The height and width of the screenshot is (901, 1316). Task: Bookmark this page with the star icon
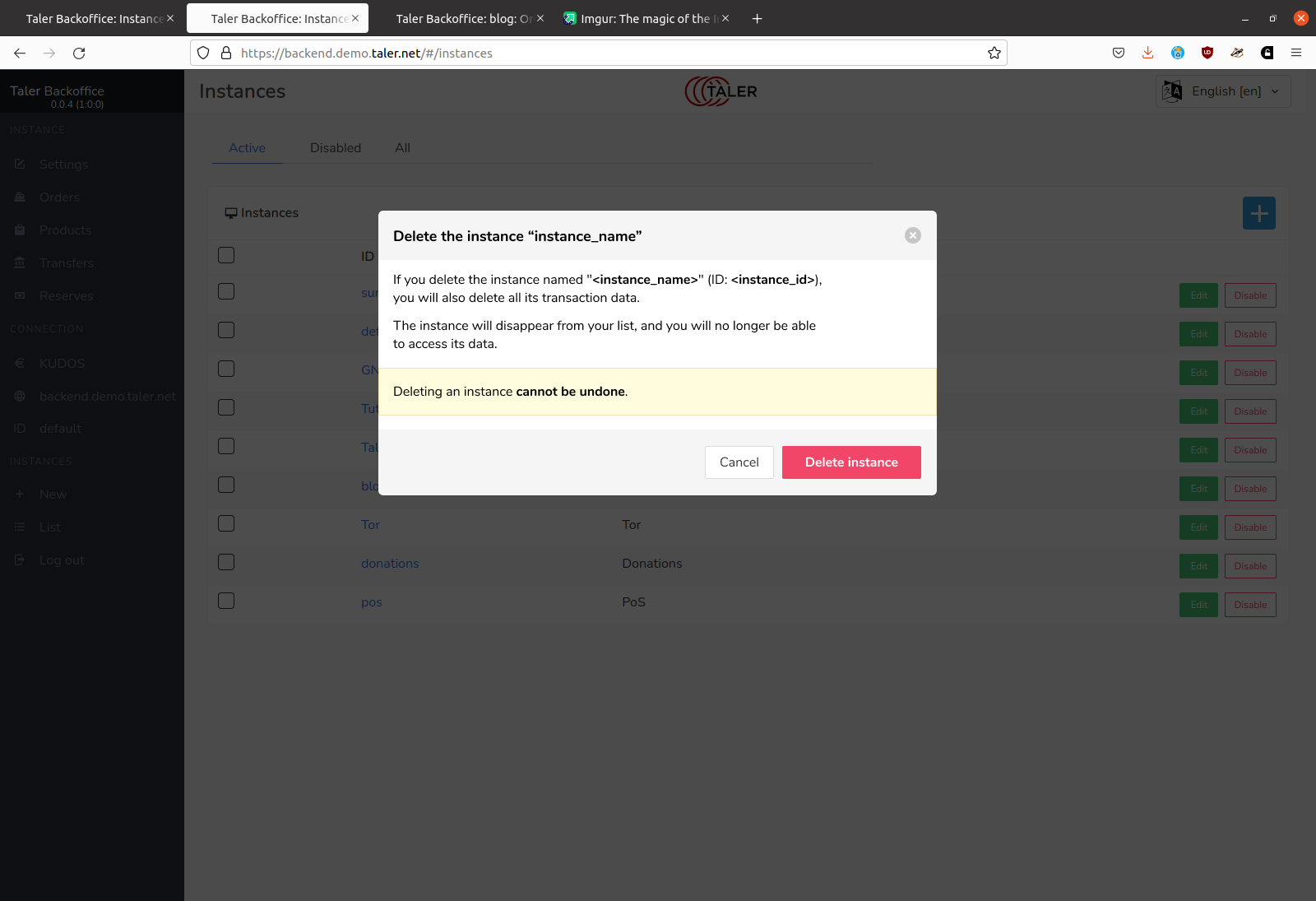(x=994, y=53)
